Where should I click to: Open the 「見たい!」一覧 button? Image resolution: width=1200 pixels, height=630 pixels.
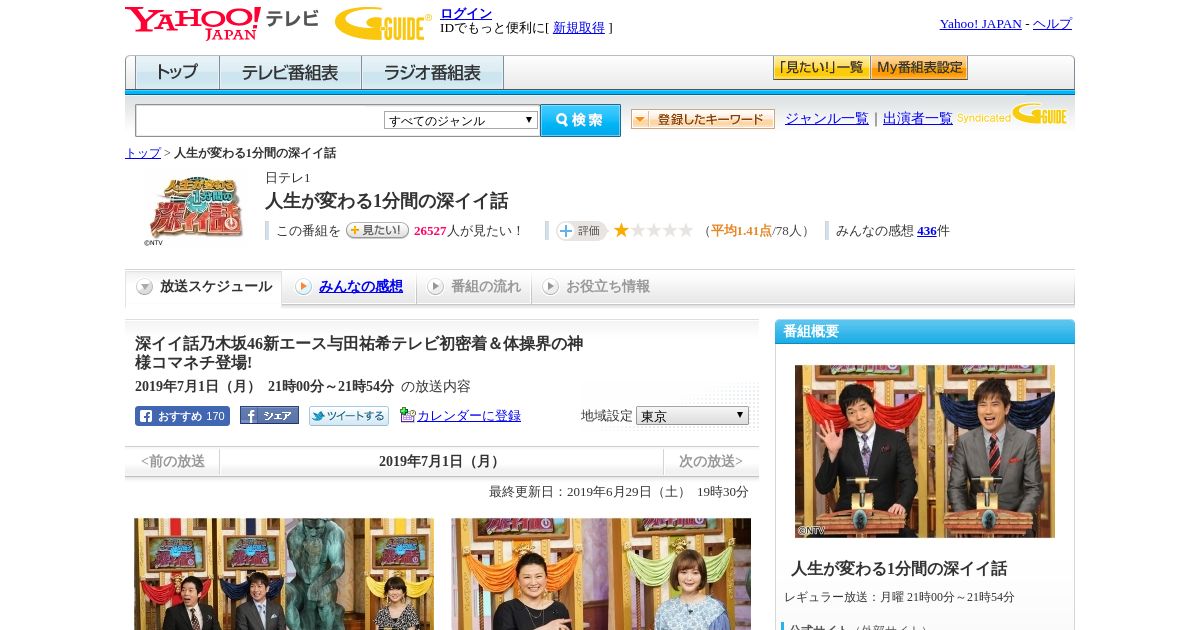821,68
